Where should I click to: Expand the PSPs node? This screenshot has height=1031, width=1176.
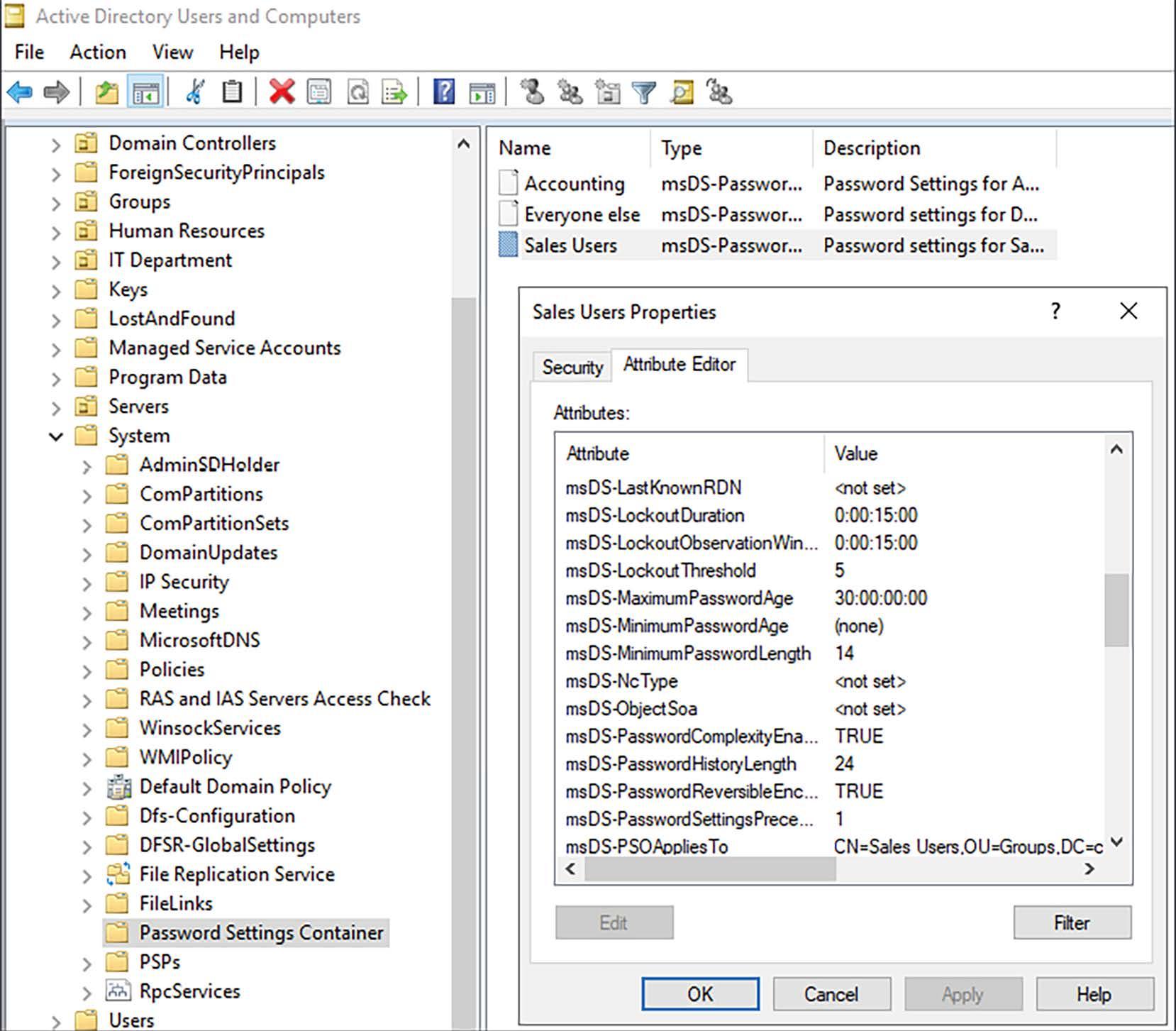tap(87, 964)
